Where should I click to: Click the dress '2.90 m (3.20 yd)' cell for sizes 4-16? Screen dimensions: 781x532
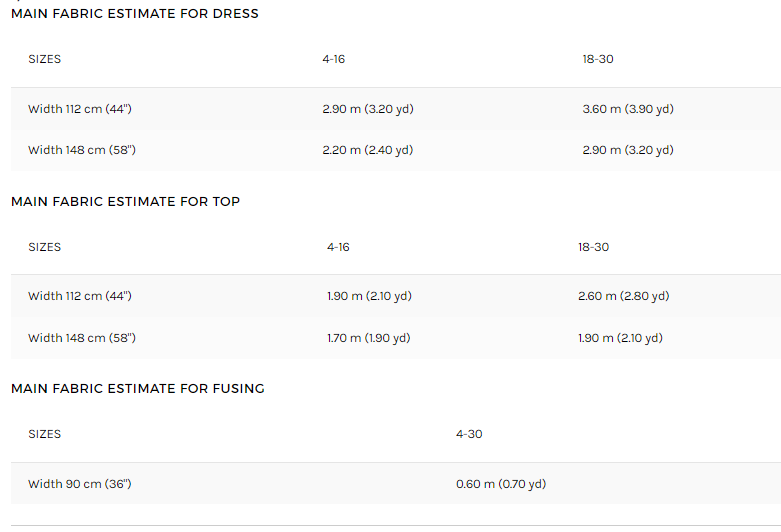(x=368, y=109)
